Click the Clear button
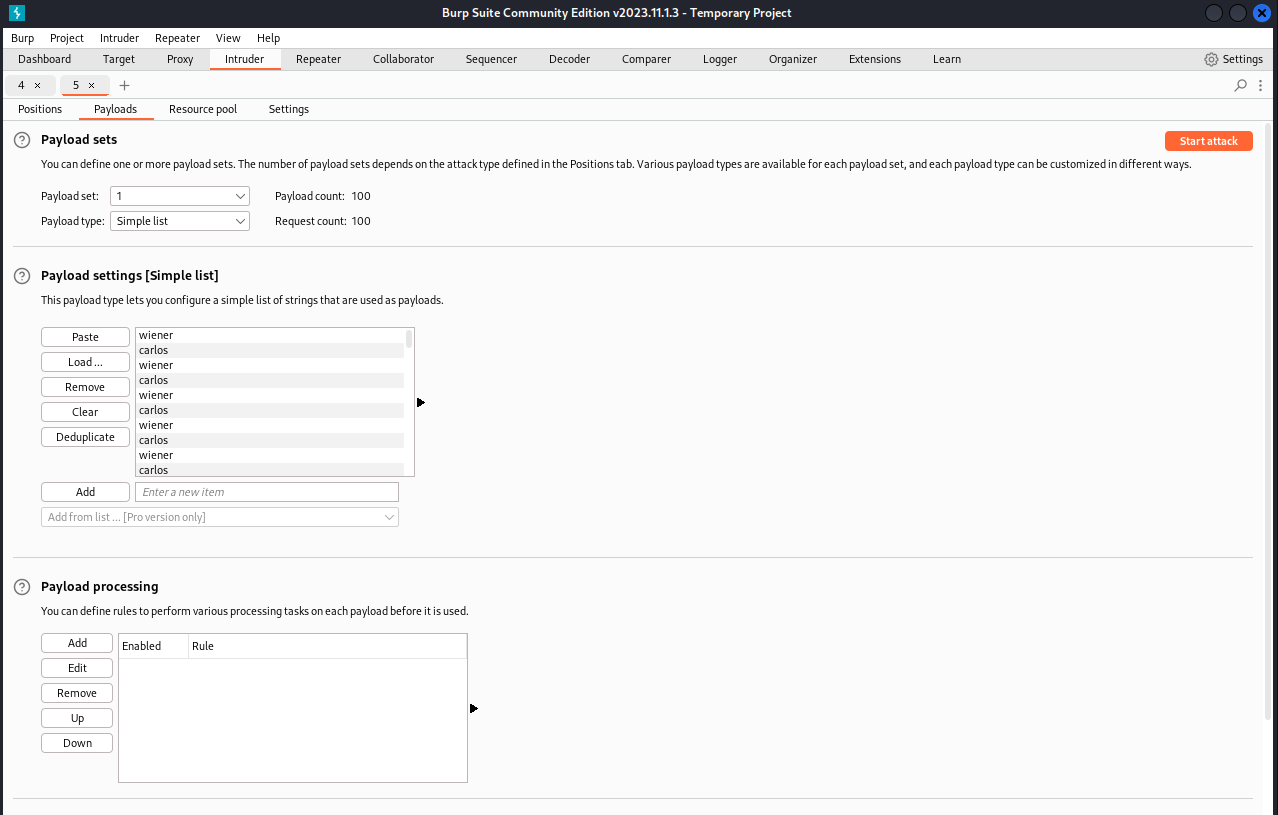The width and height of the screenshot is (1278, 815). pyautogui.click(x=85, y=412)
